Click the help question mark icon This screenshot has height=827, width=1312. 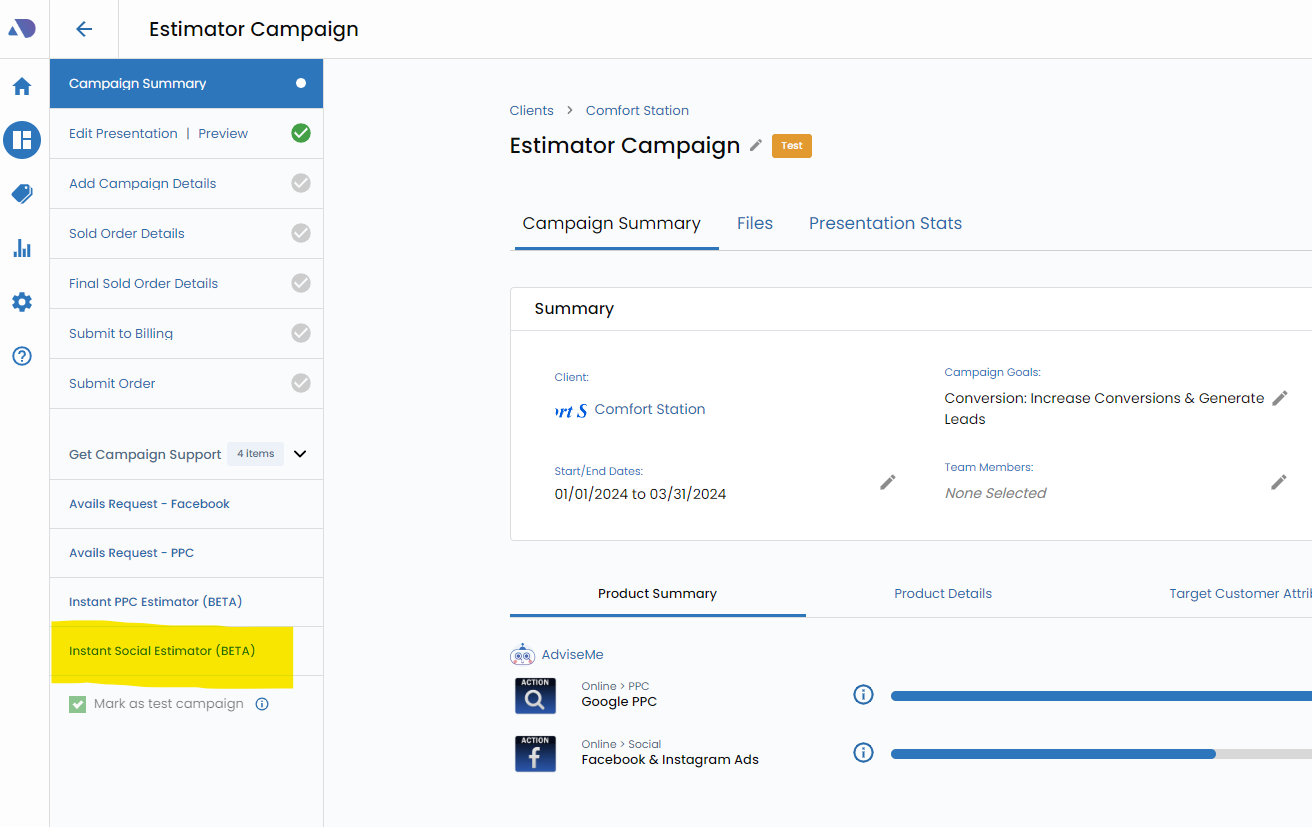(x=22, y=356)
